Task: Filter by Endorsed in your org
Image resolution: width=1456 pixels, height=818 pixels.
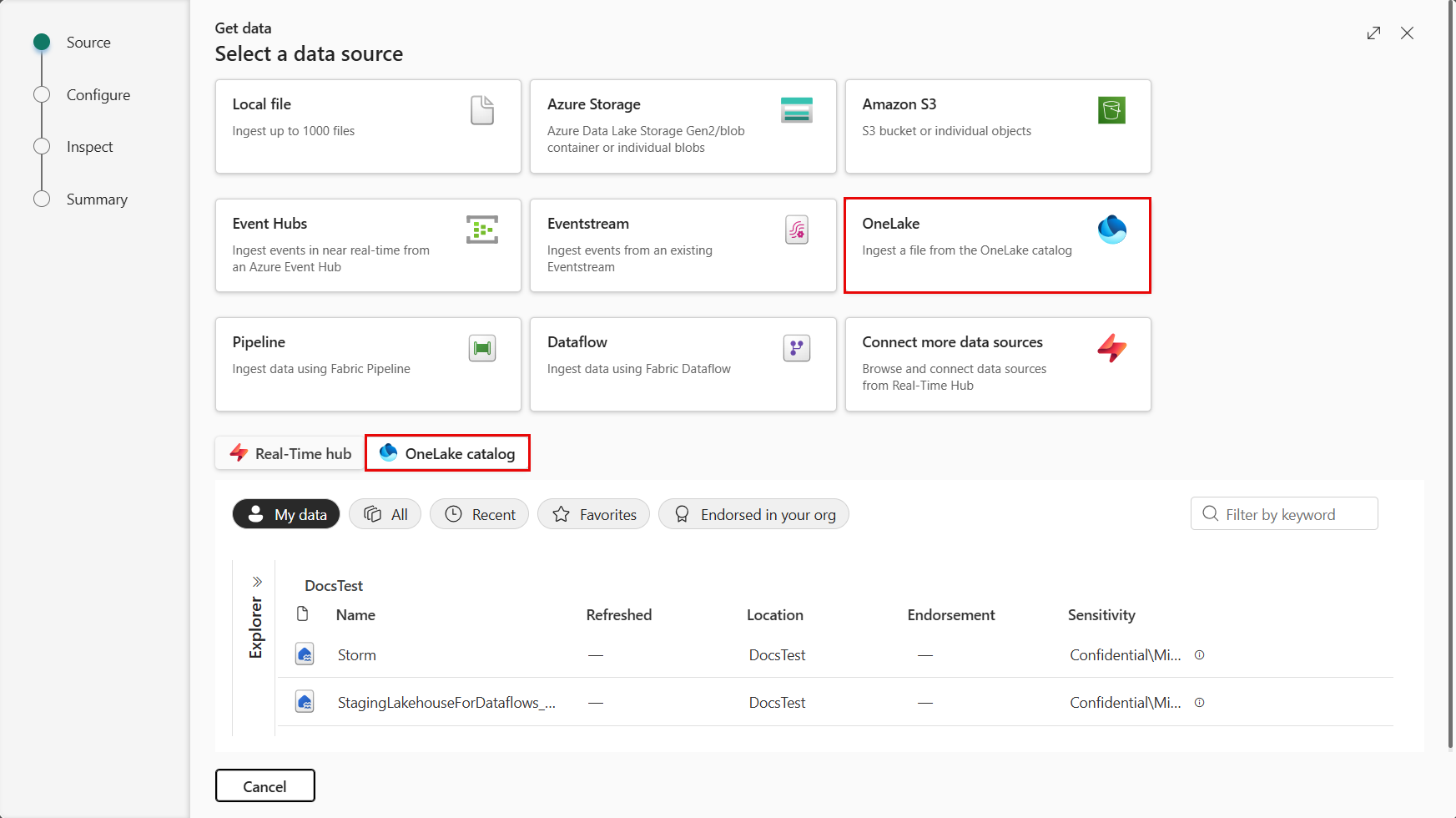Action: click(x=753, y=514)
